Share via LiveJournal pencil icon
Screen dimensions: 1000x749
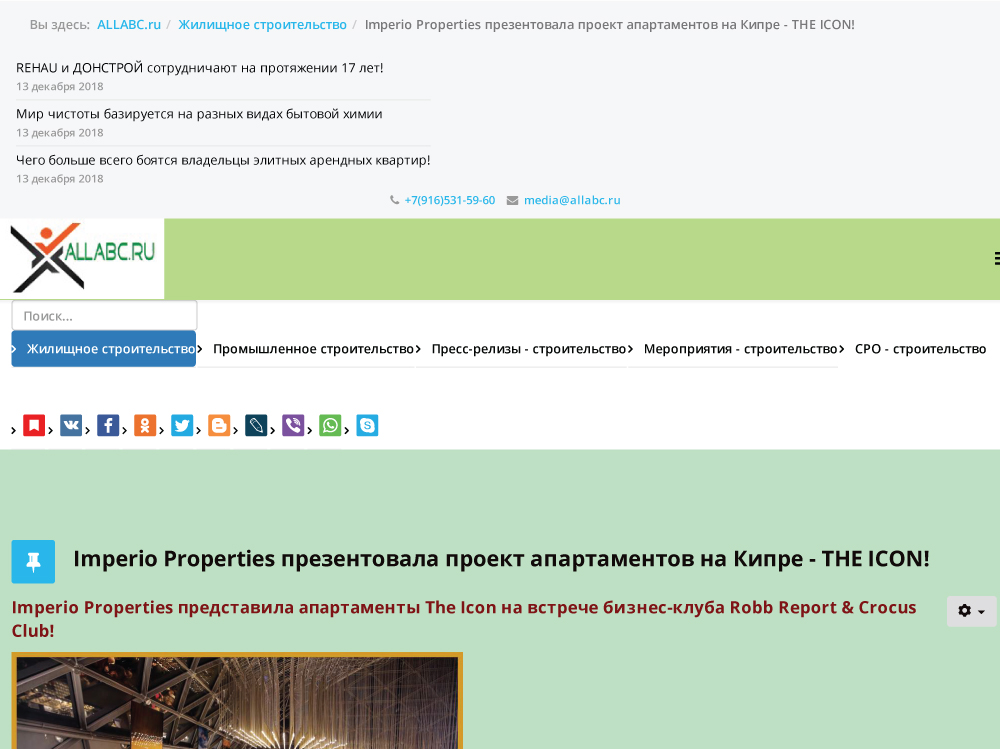click(x=256, y=426)
